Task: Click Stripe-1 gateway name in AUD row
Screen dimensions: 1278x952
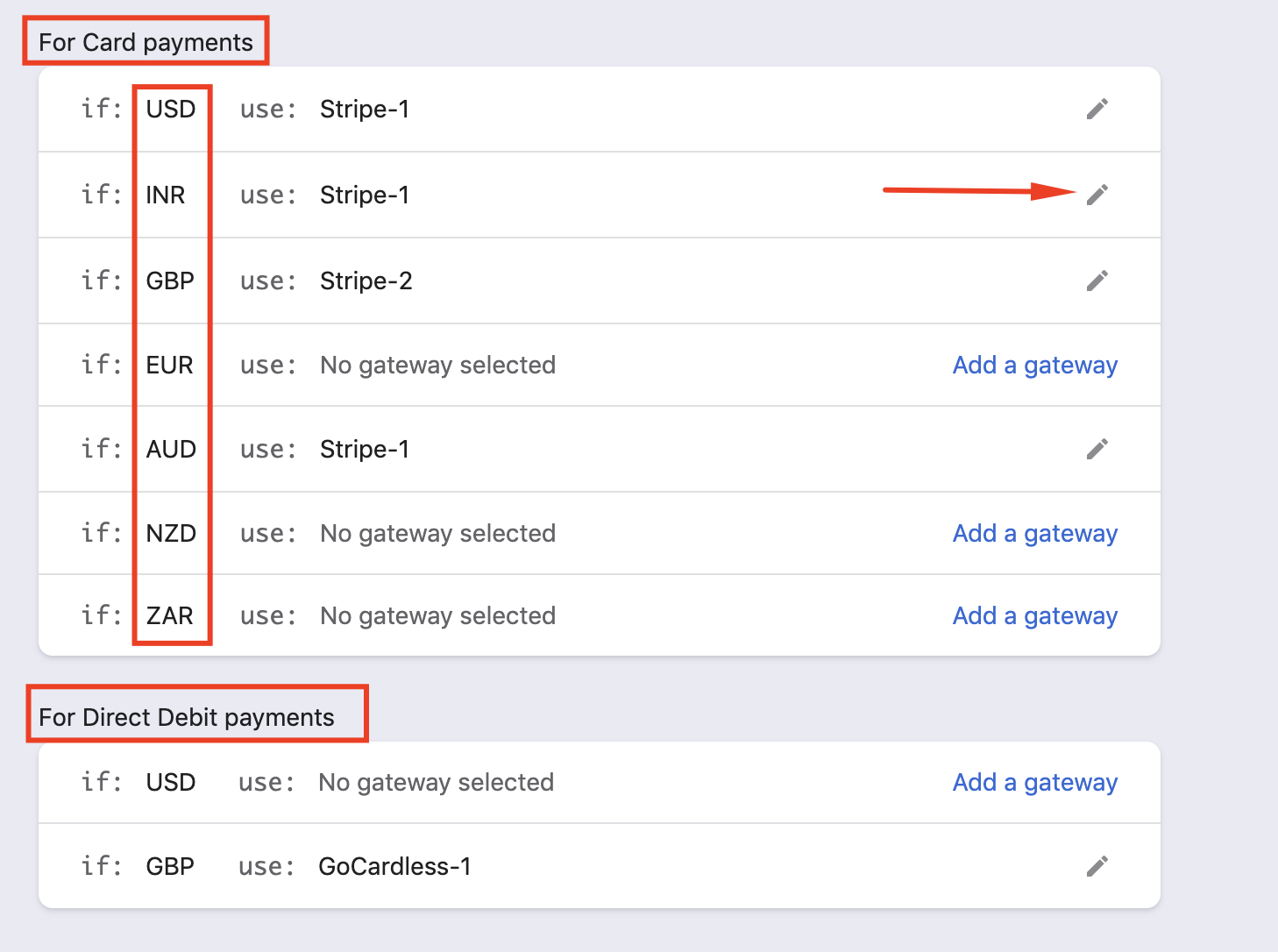Action: (x=365, y=450)
